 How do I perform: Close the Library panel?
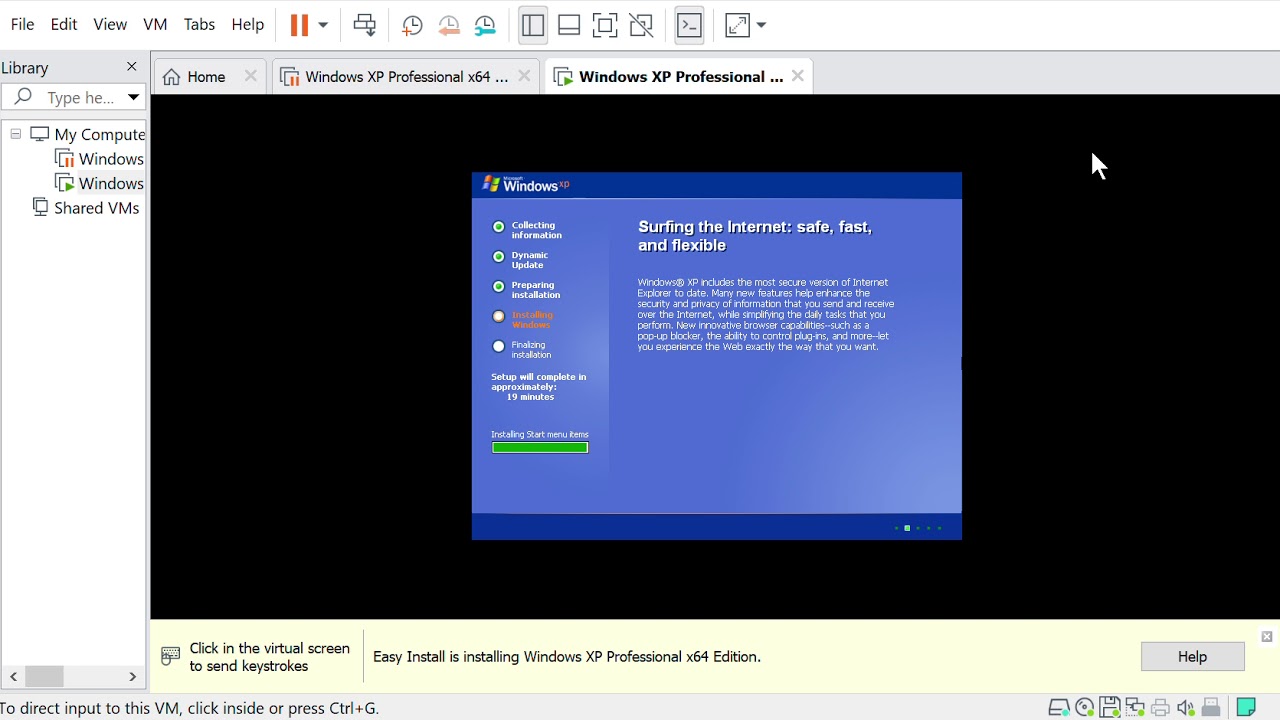pos(131,66)
